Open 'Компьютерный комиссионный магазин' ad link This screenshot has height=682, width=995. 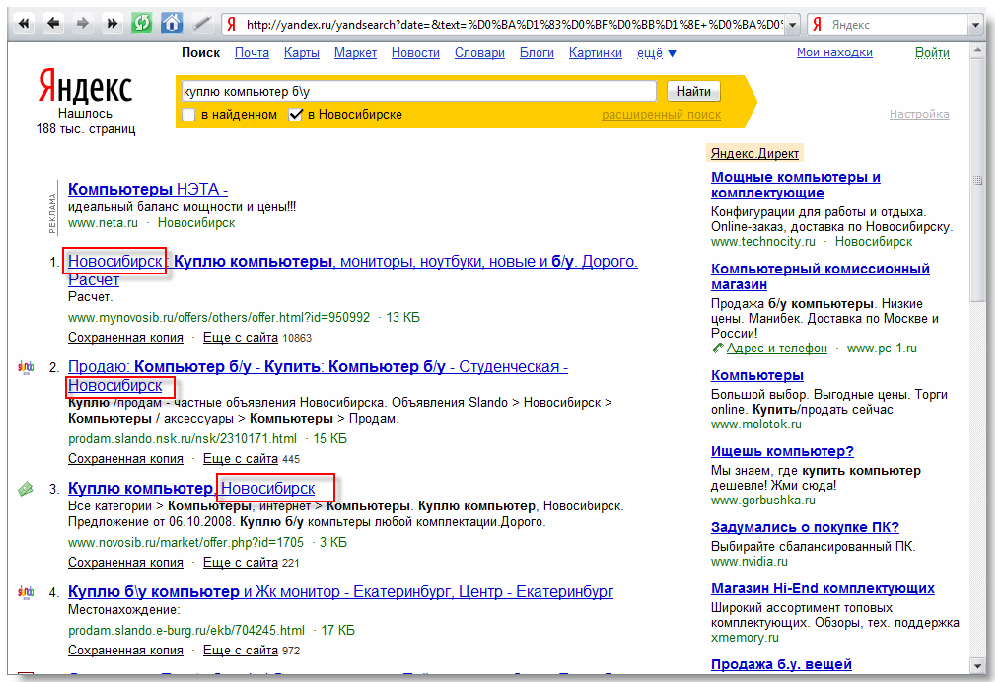click(820, 276)
